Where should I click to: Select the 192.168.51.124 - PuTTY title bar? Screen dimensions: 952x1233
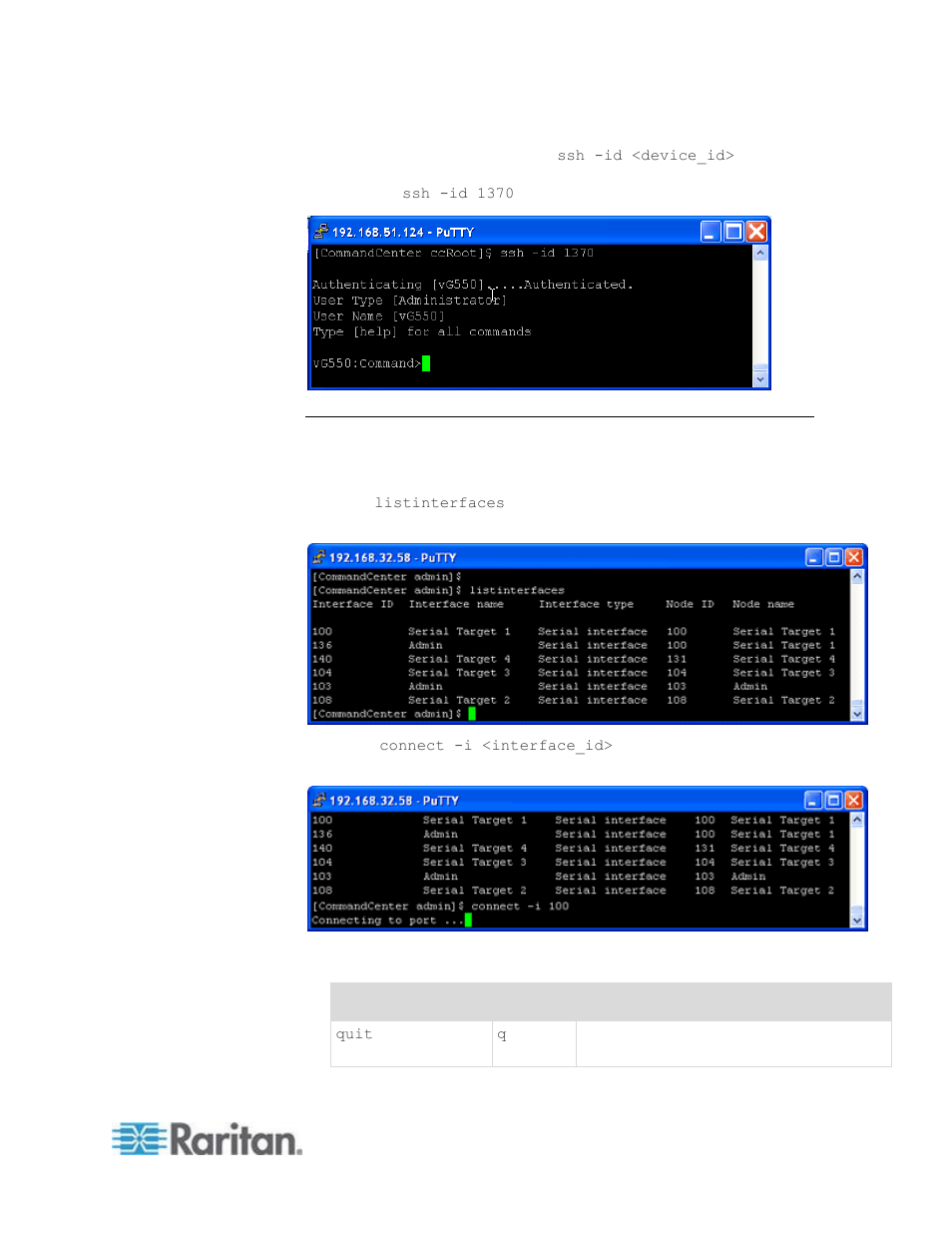(x=519, y=232)
